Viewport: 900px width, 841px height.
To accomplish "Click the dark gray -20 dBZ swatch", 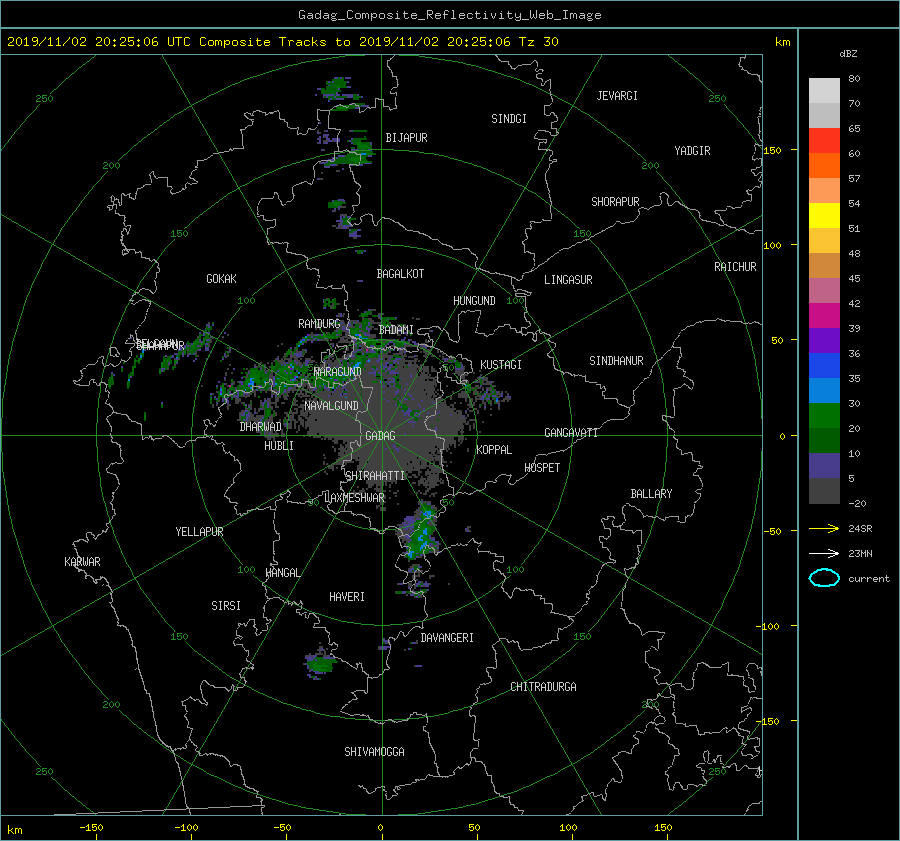I will click(824, 491).
